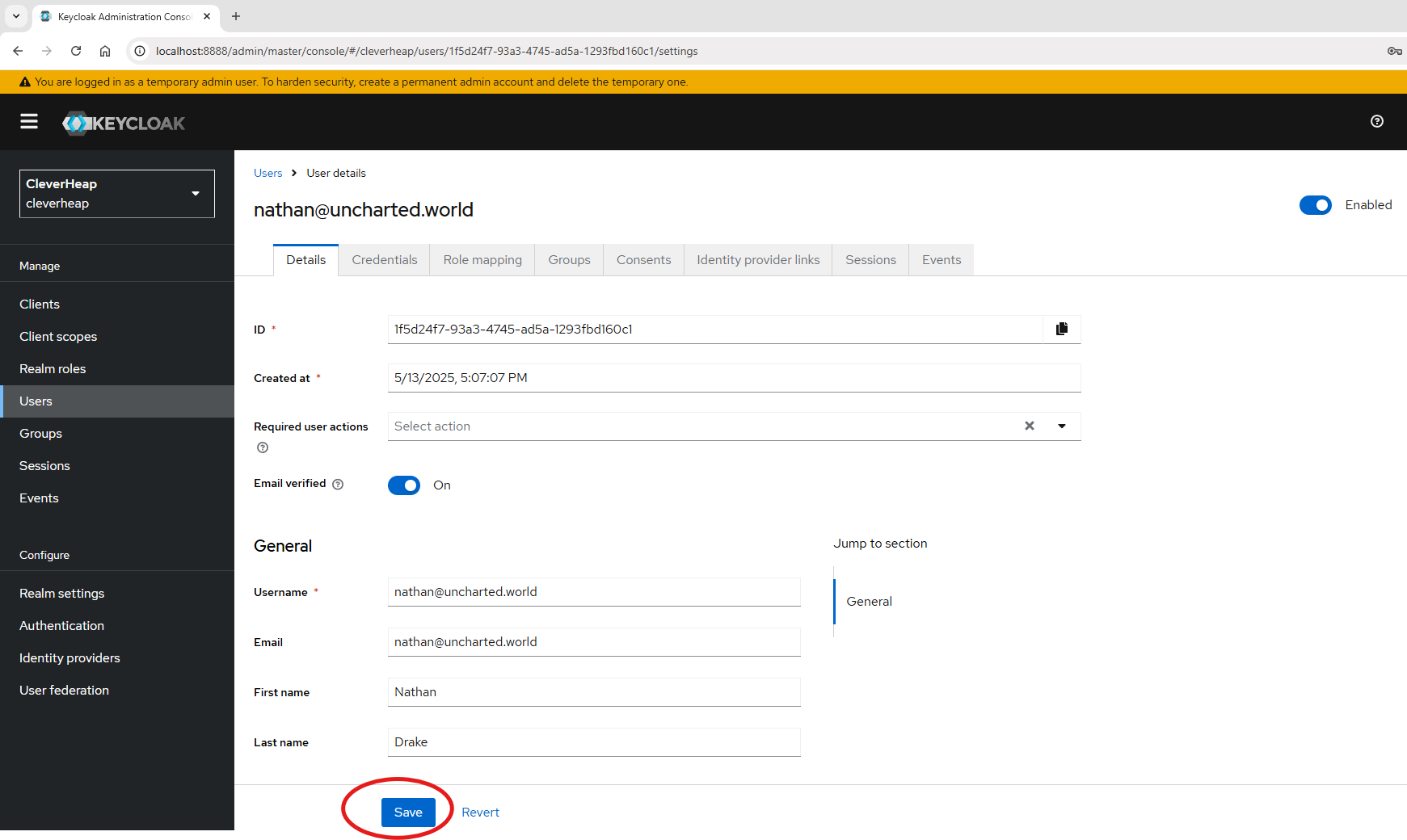Clear selected actions with the X icon
The height and width of the screenshot is (840, 1407).
coord(1029,426)
